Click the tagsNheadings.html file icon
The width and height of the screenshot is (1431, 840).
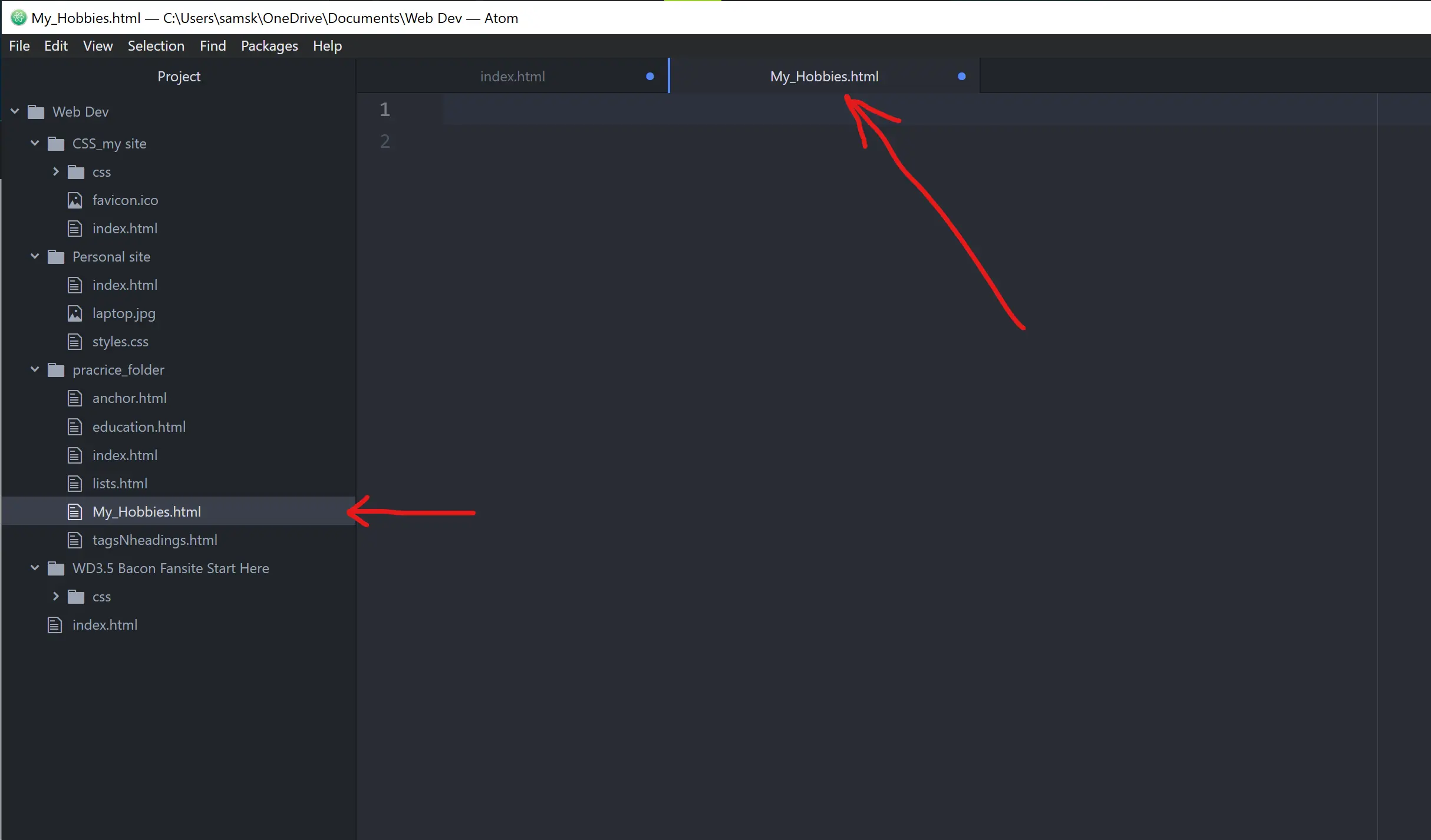point(75,540)
